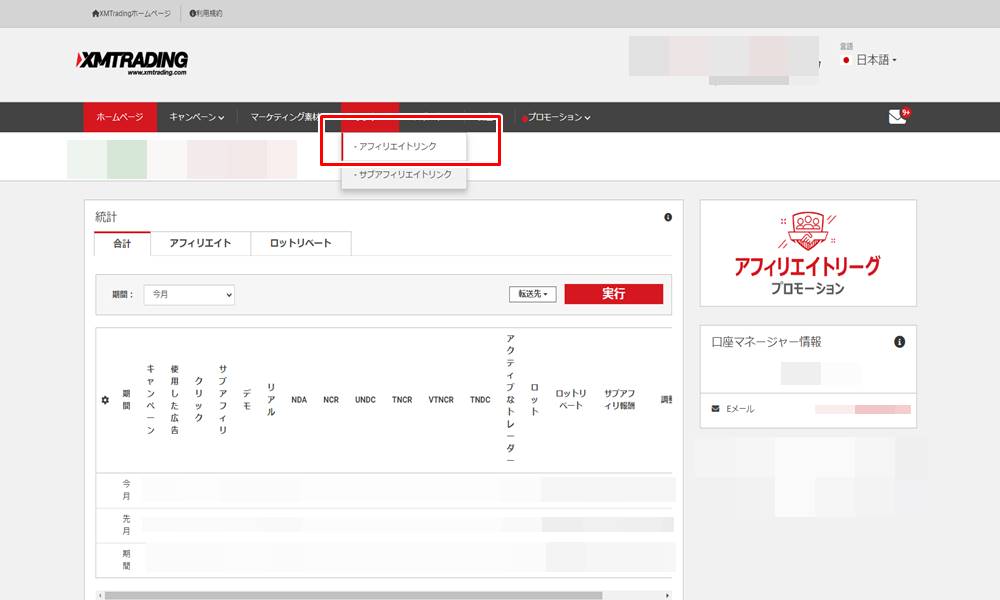
Task: Click the home icon before XMTradingホームページ
Action: click(x=95, y=13)
